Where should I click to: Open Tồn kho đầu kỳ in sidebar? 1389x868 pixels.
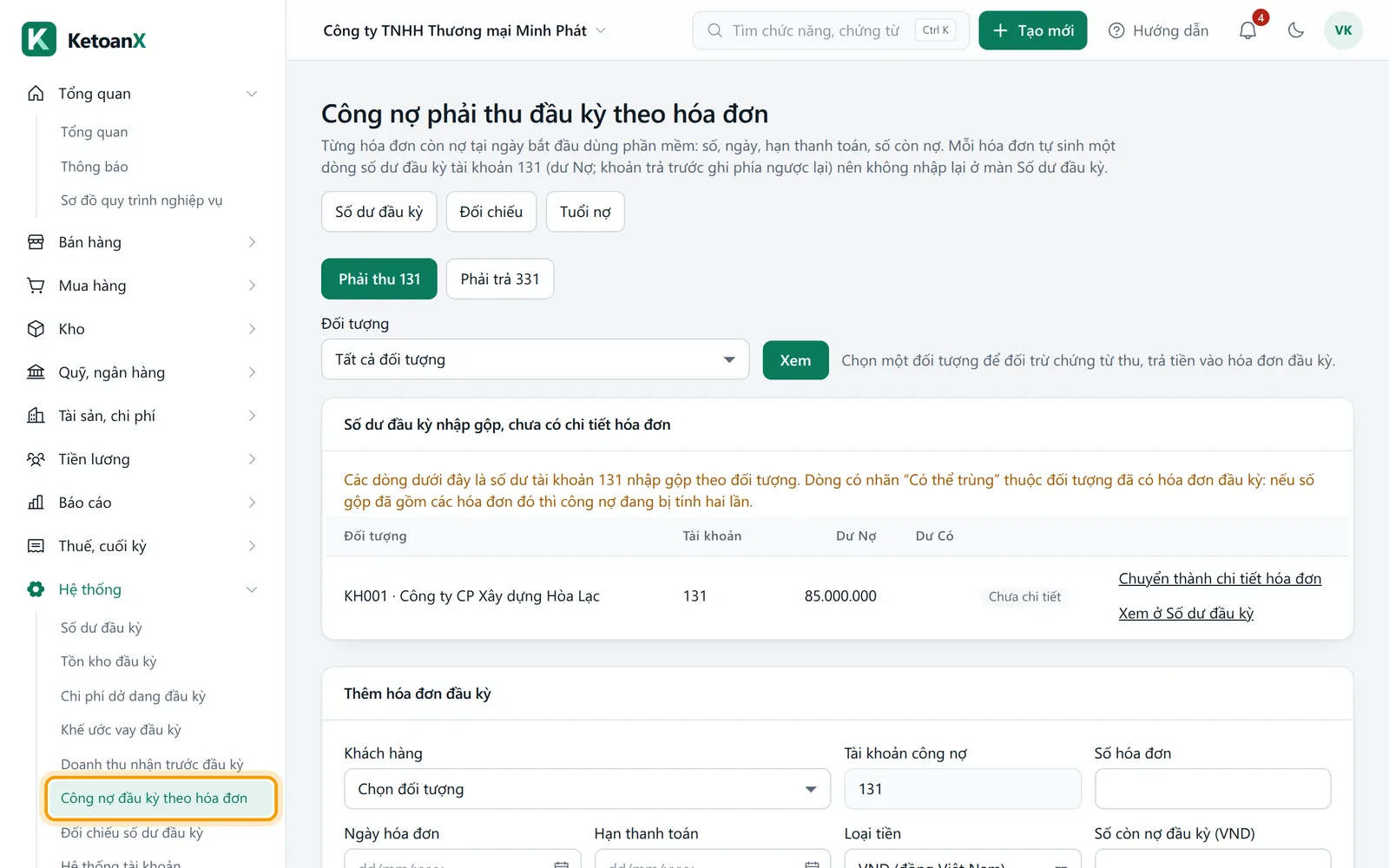(x=109, y=661)
